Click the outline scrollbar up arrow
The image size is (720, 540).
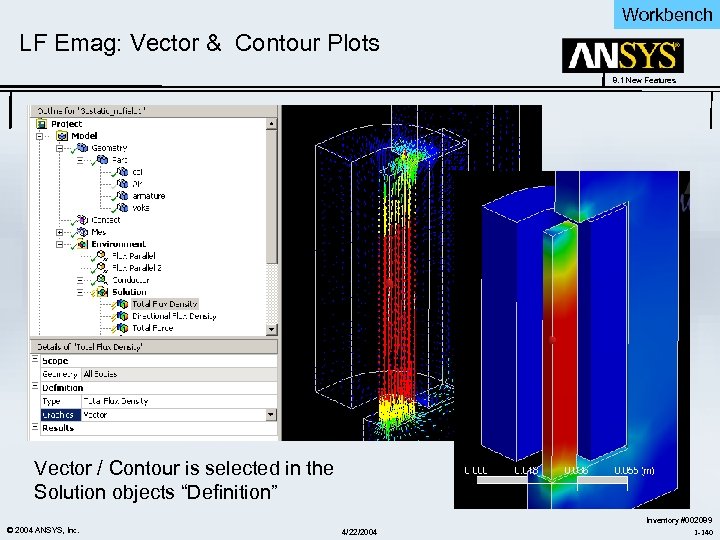271,124
